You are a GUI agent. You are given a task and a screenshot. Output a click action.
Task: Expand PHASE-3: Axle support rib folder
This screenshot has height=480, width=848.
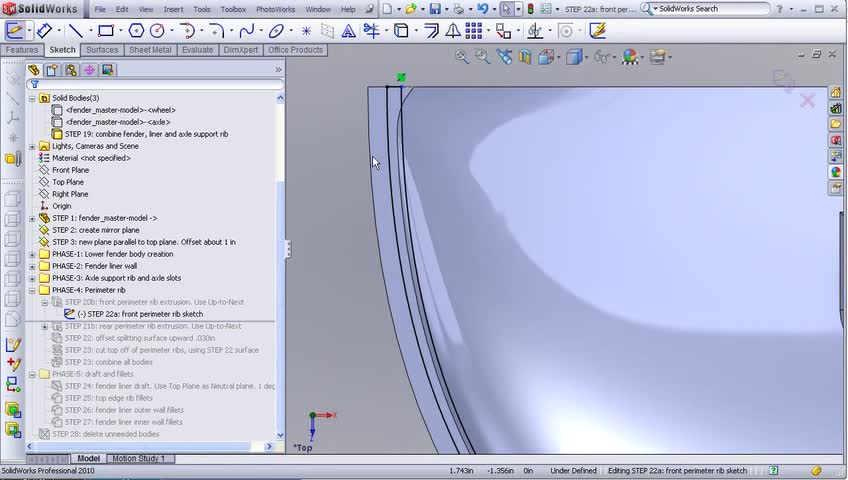(x=32, y=278)
